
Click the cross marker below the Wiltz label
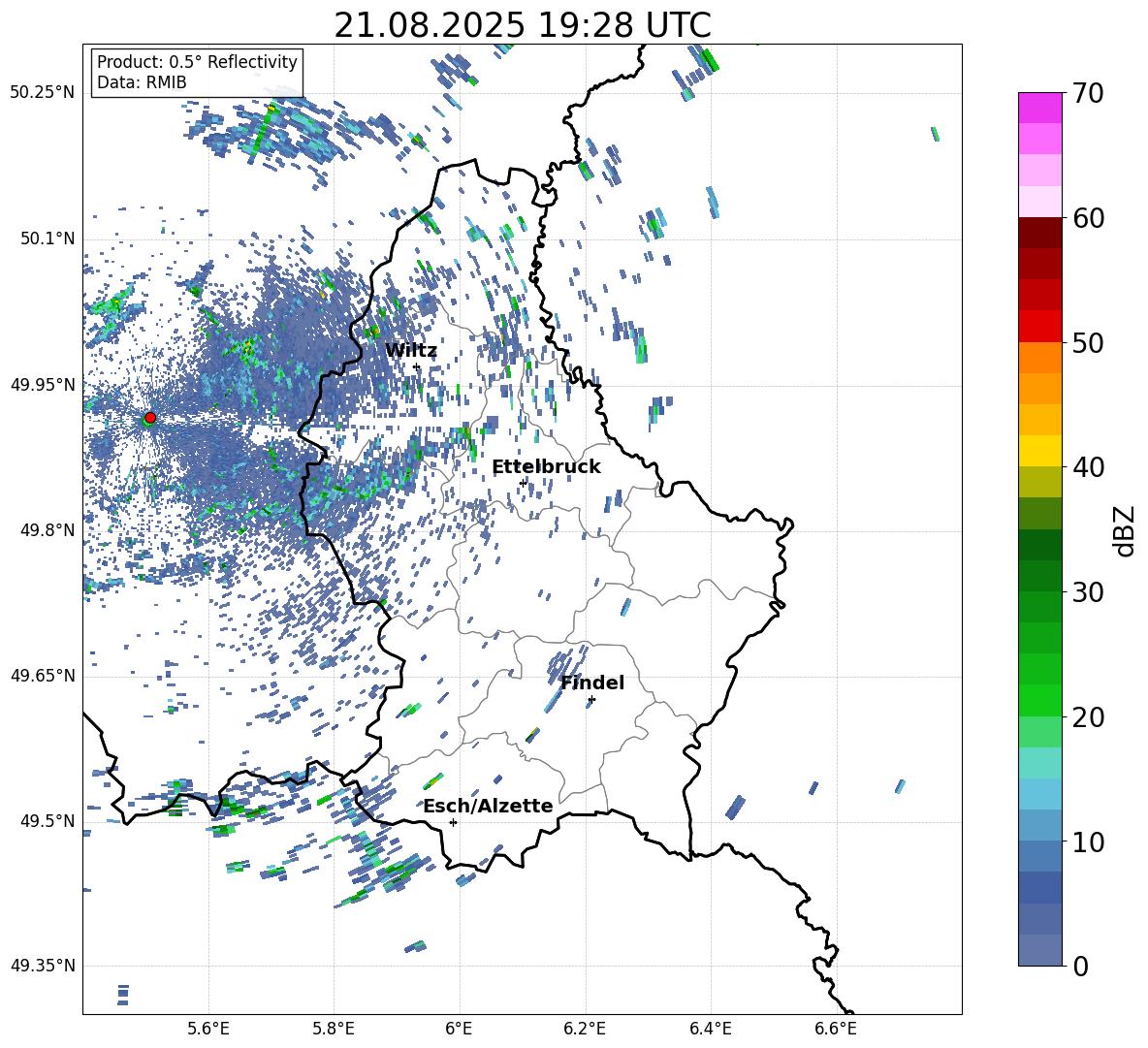417,367
